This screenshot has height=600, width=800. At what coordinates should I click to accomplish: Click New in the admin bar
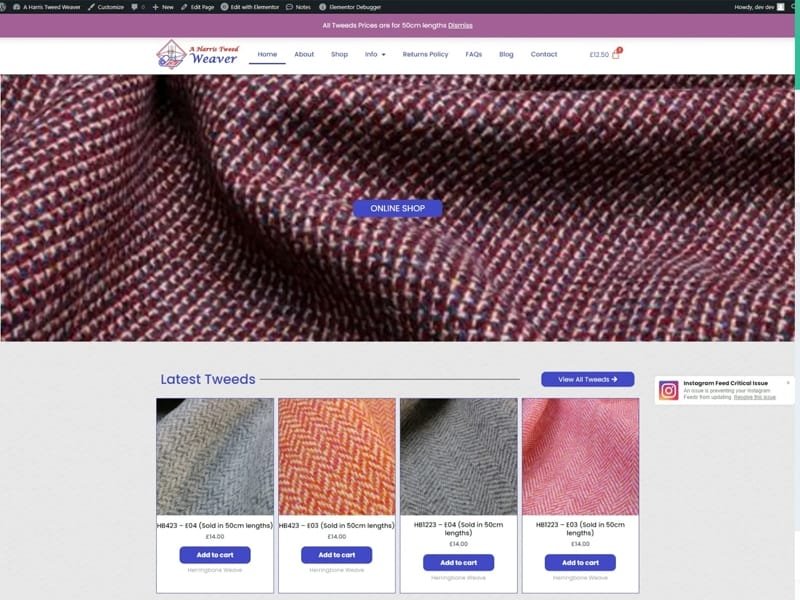pyautogui.click(x=163, y=7)
